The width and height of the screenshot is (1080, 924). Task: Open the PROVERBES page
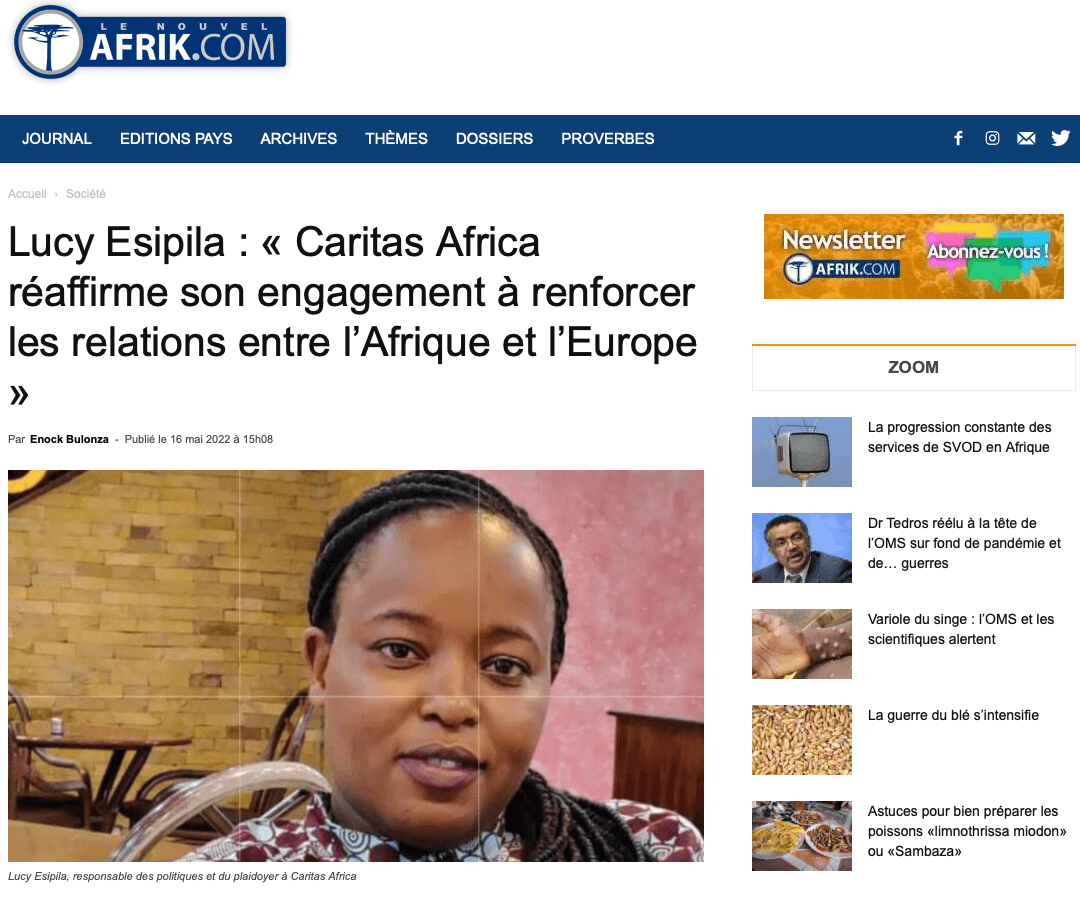tap(608, 138)
